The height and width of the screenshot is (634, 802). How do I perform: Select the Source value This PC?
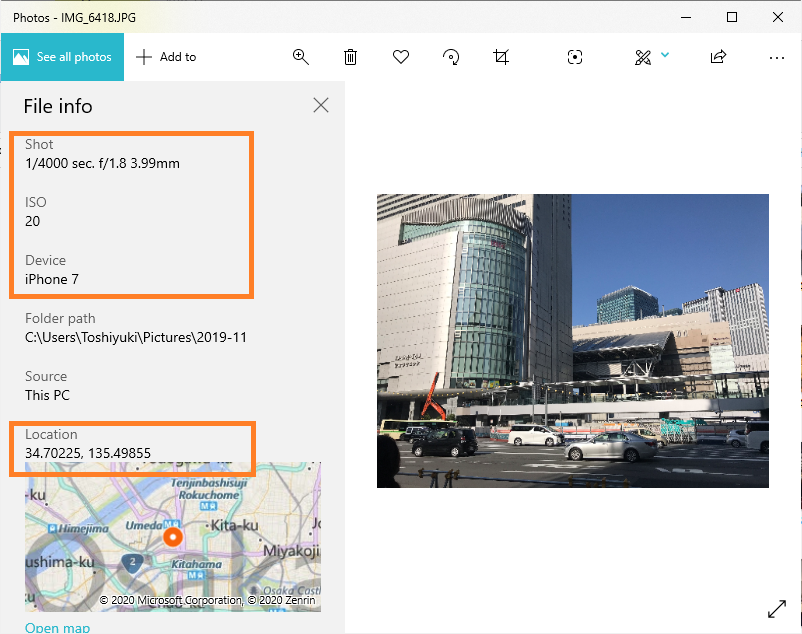(47, 395)
